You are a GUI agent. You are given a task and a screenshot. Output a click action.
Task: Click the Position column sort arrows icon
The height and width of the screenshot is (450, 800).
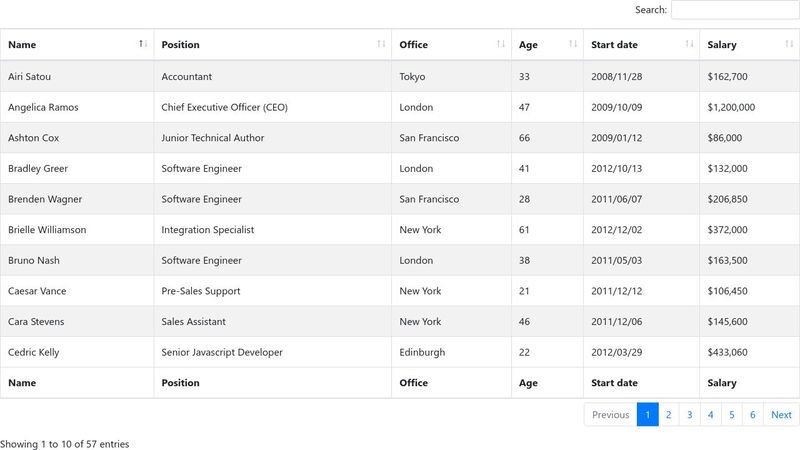[x=381, y=44]
